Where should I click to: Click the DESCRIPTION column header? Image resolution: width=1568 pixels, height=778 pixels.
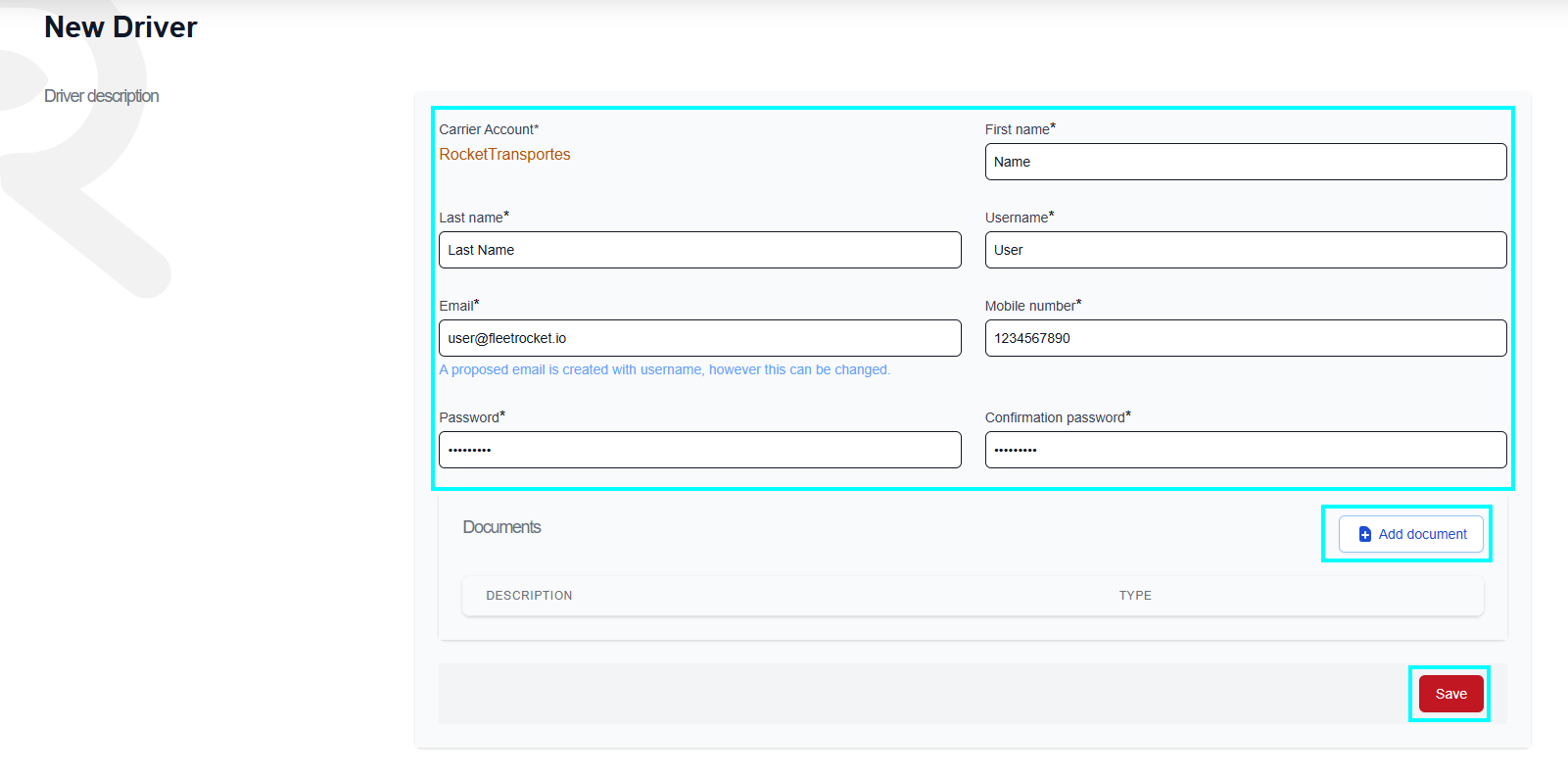pos(529,596)
